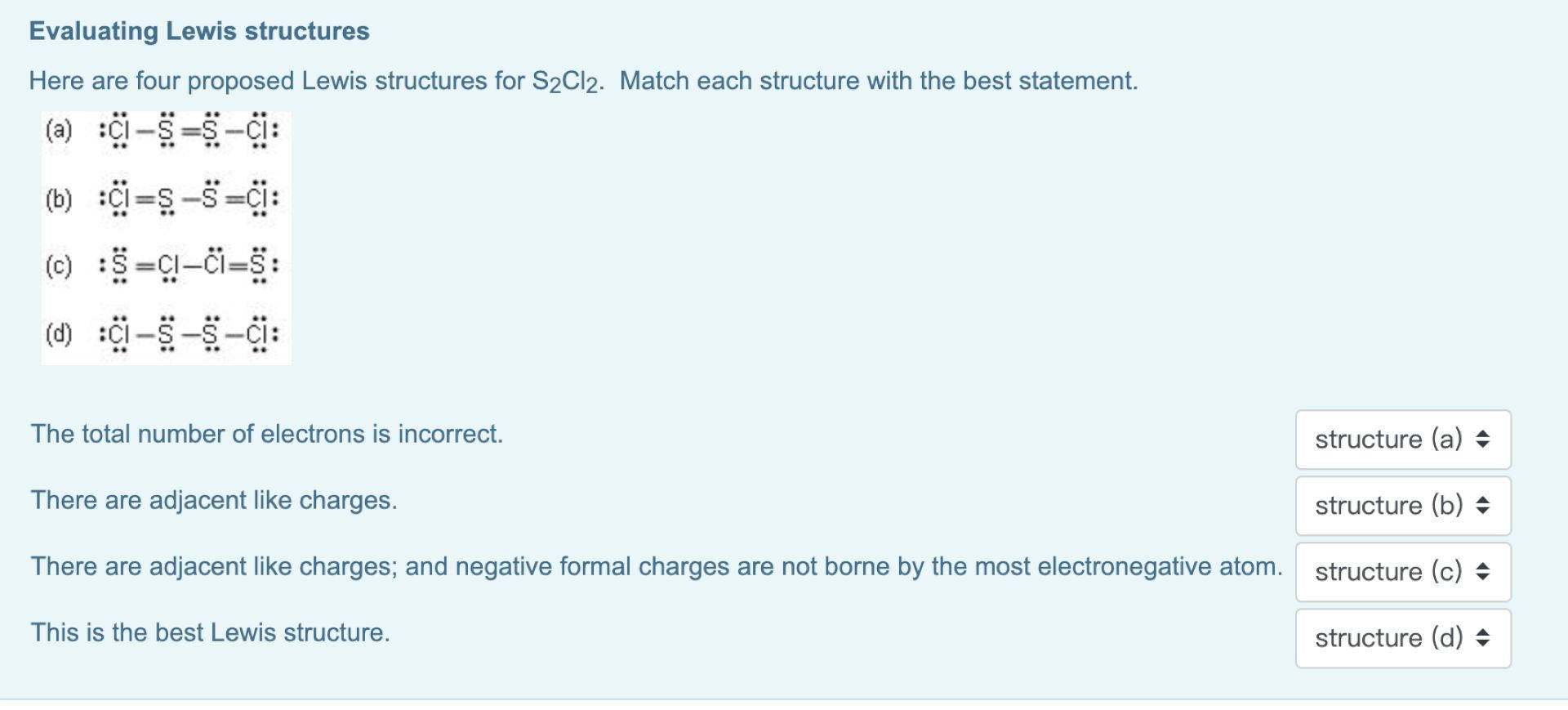Click the right-hand Cl atom in structure (d)
The image size is (1568, 710).
coord(257,334)
